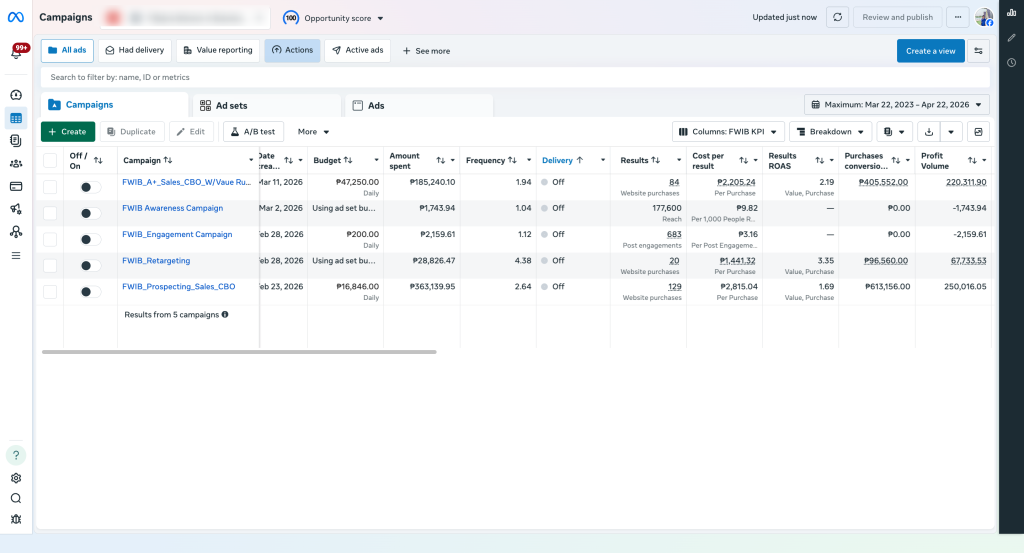Check the FWIB Awareness Campaign row checkbox
The image size is (1024, 553).
[x=50, y=213]
